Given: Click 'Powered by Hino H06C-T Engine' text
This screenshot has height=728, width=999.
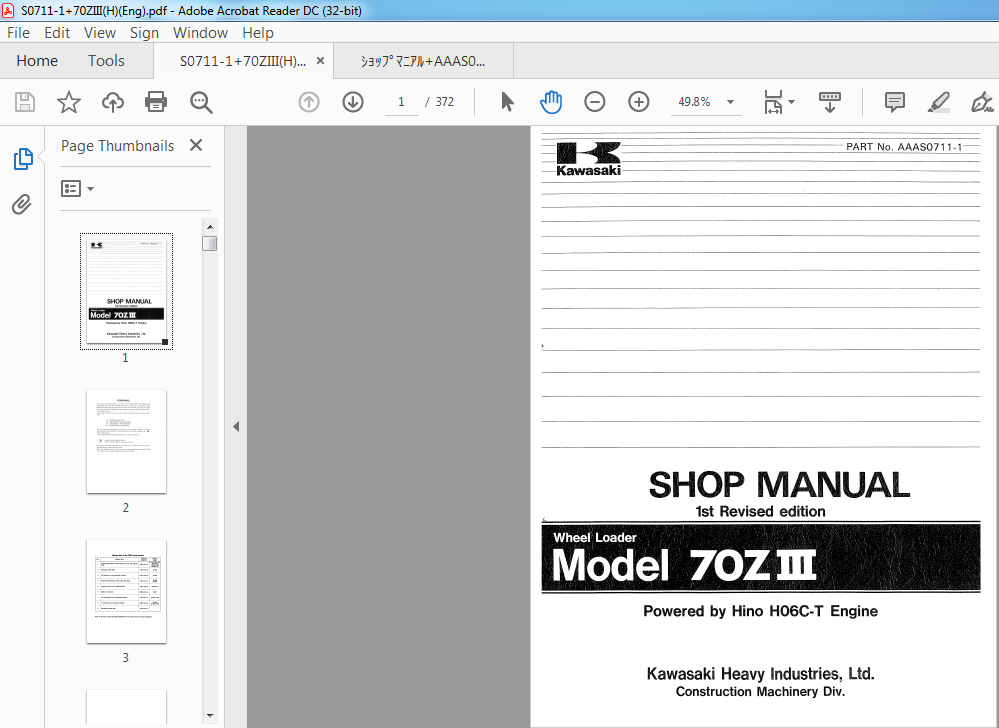Looking at the screenshot, I should 760,611.
